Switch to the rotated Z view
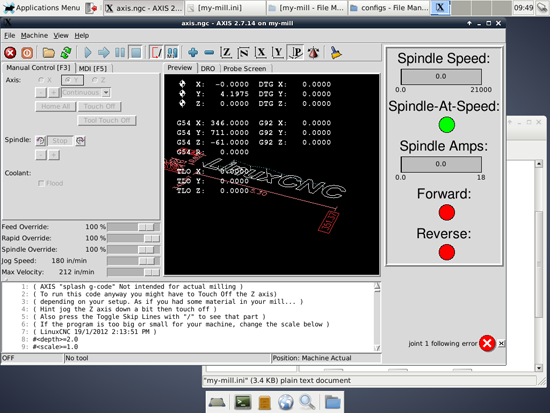This screenshot has width=550, height=413. (244, 53)
